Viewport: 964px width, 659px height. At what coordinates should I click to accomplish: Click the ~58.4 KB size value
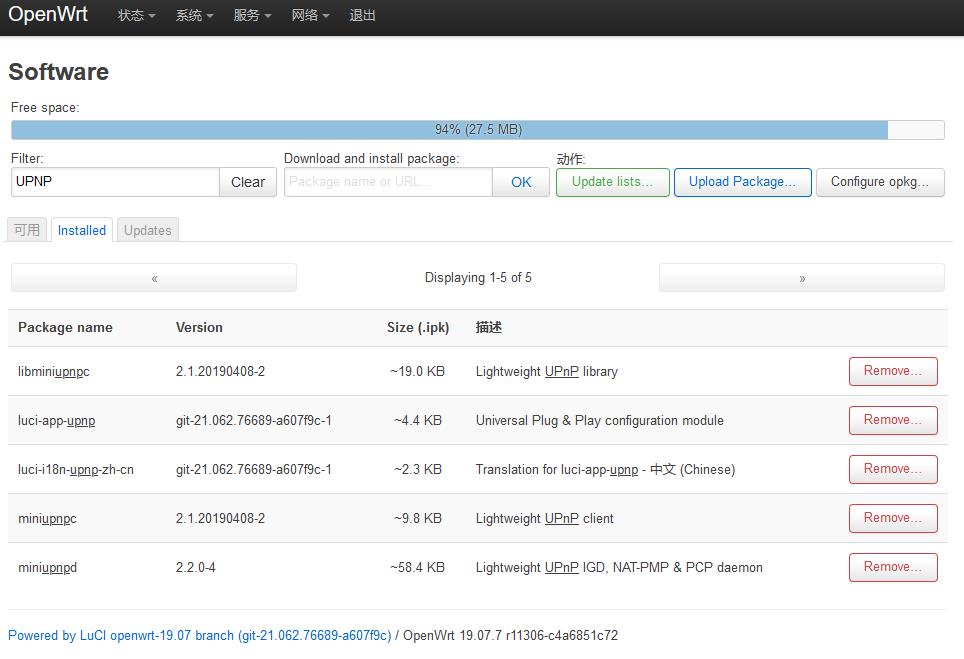tap(417, 567)
